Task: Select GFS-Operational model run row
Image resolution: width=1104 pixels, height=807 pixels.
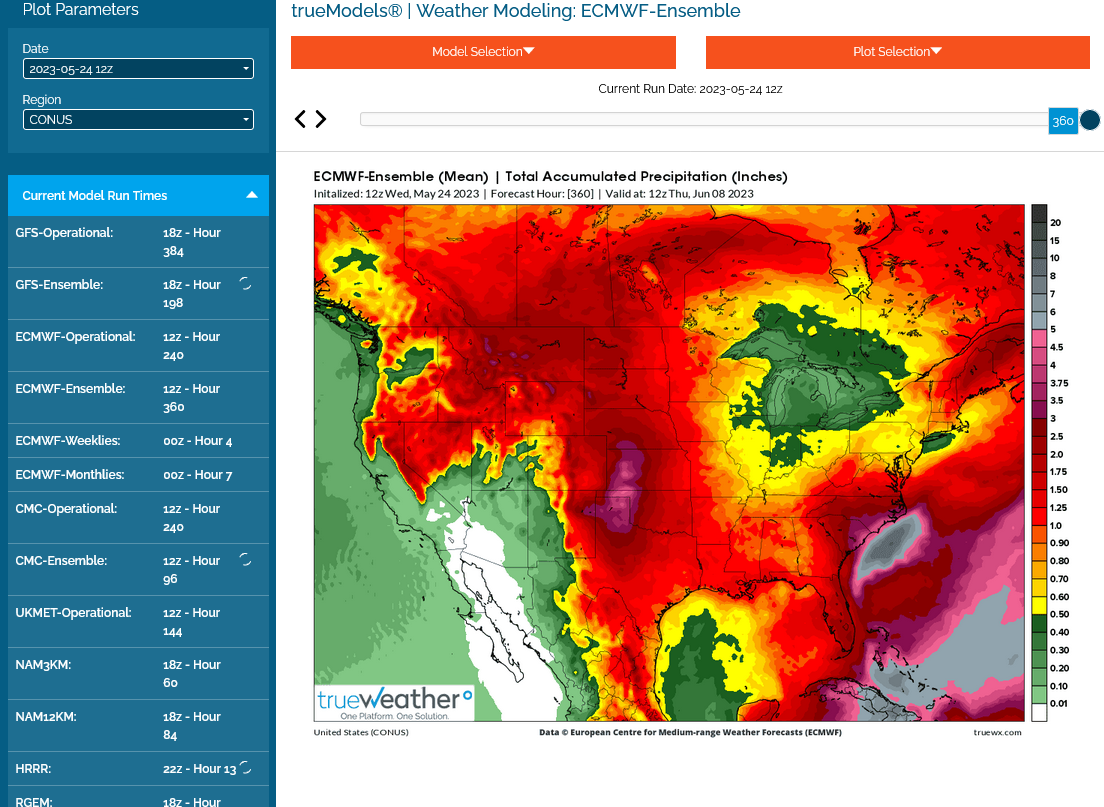Action: [138, 242]
